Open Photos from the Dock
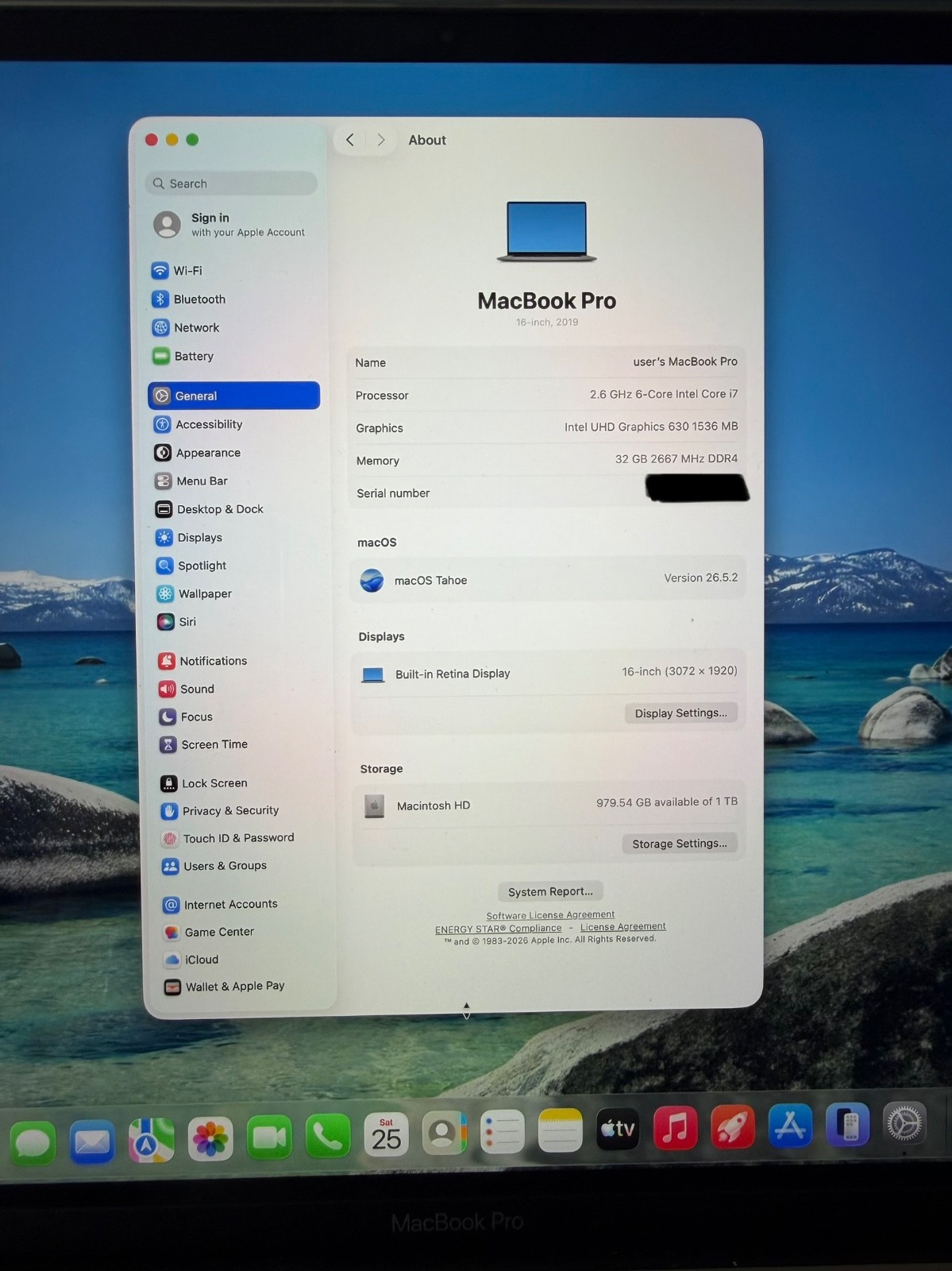The width and height of the screenshot is (952, 1271). click(210, 1139)
